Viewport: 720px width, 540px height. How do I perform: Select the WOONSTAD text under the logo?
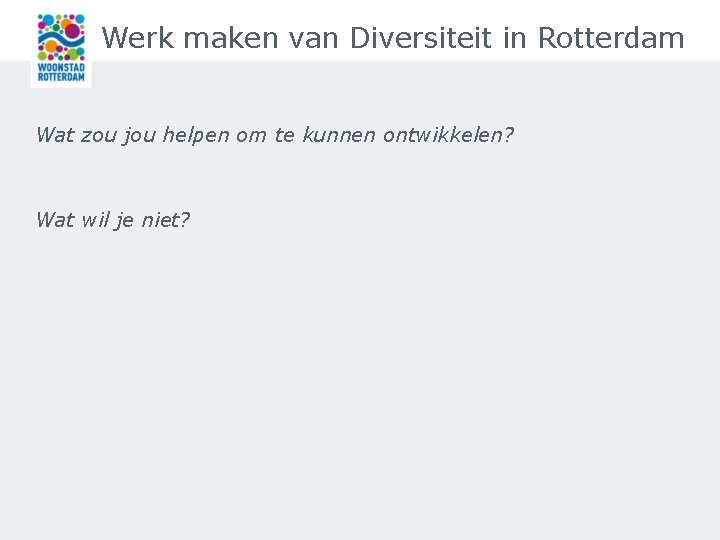coord(61,68)
